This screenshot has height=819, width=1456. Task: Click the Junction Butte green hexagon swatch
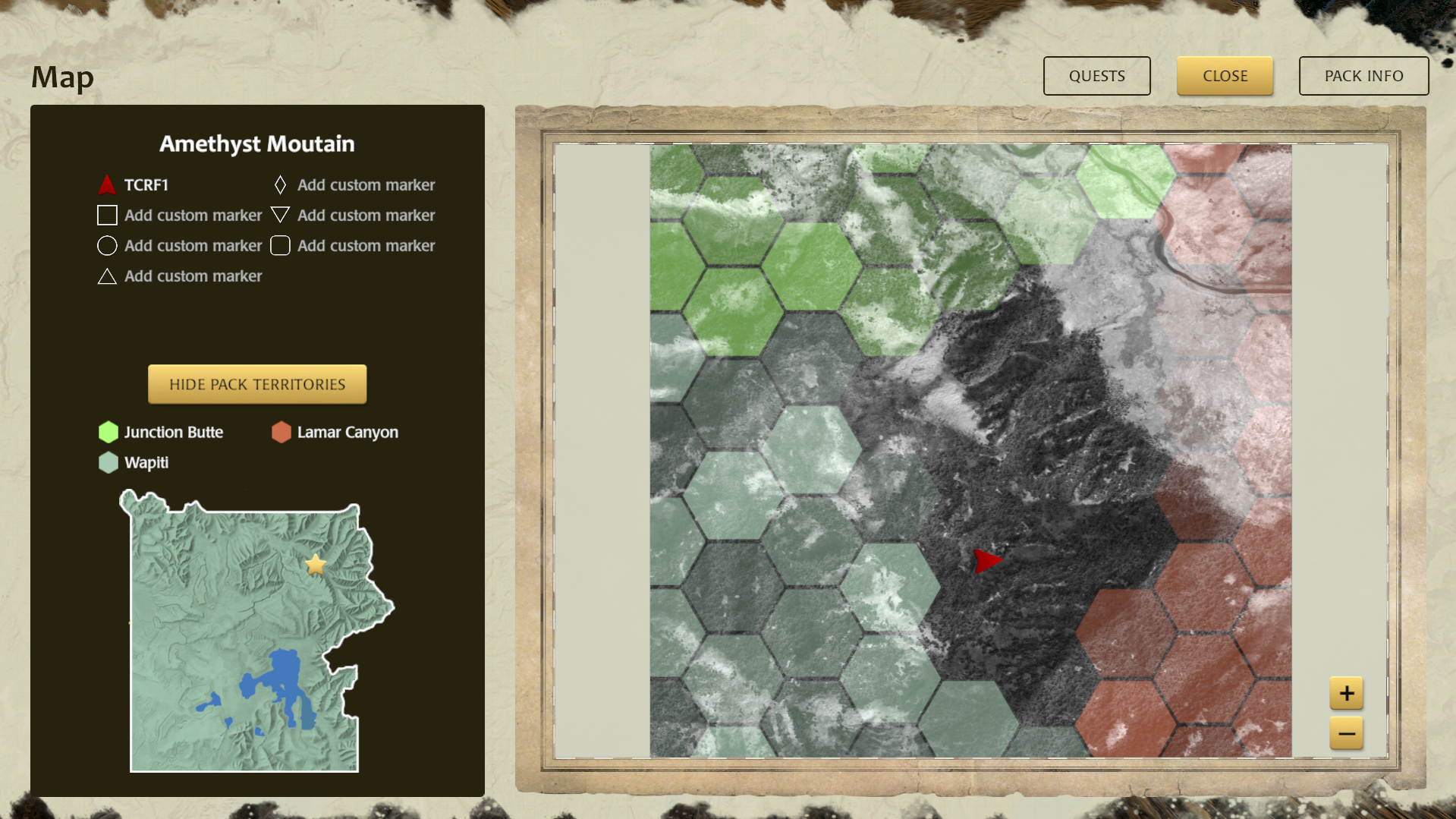pos(108,432)
